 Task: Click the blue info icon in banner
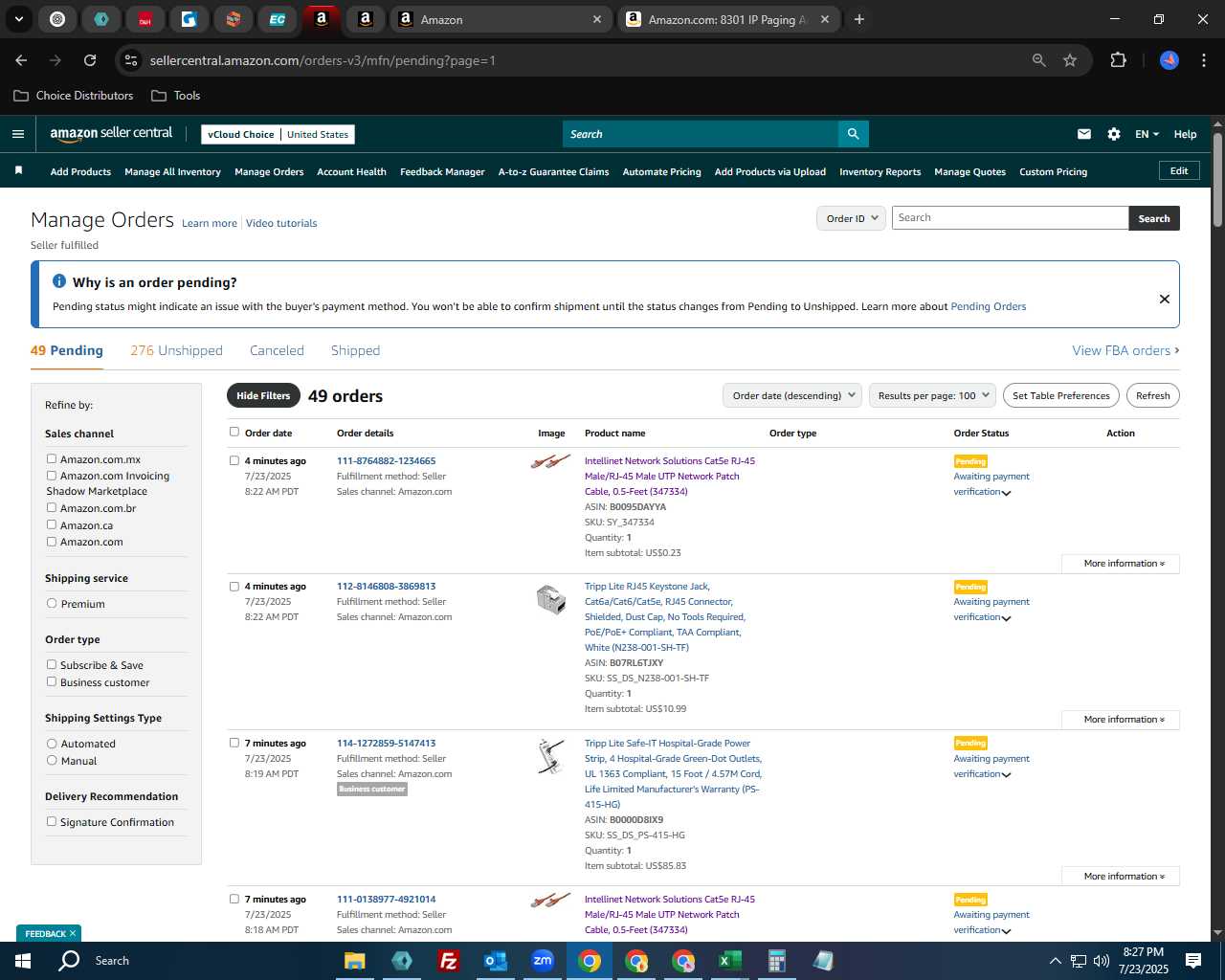point(59,281)
